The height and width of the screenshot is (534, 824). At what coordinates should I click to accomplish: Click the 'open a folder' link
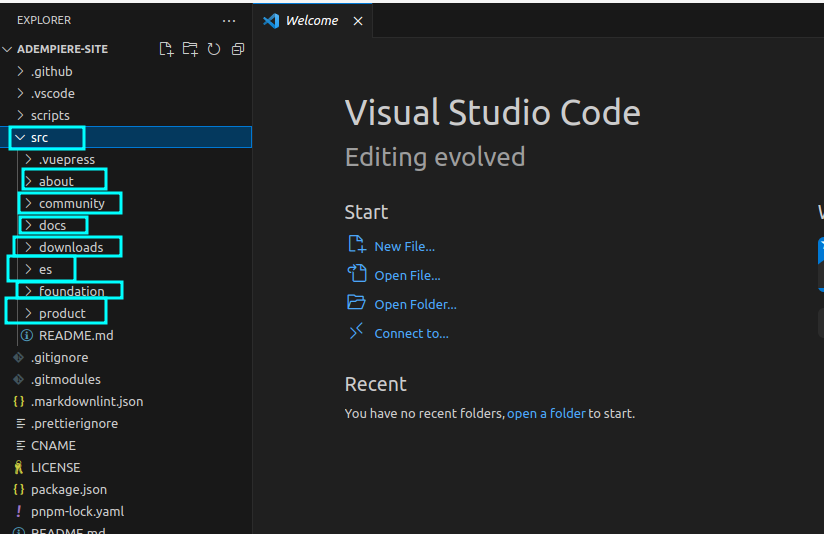tap(546, 414)
